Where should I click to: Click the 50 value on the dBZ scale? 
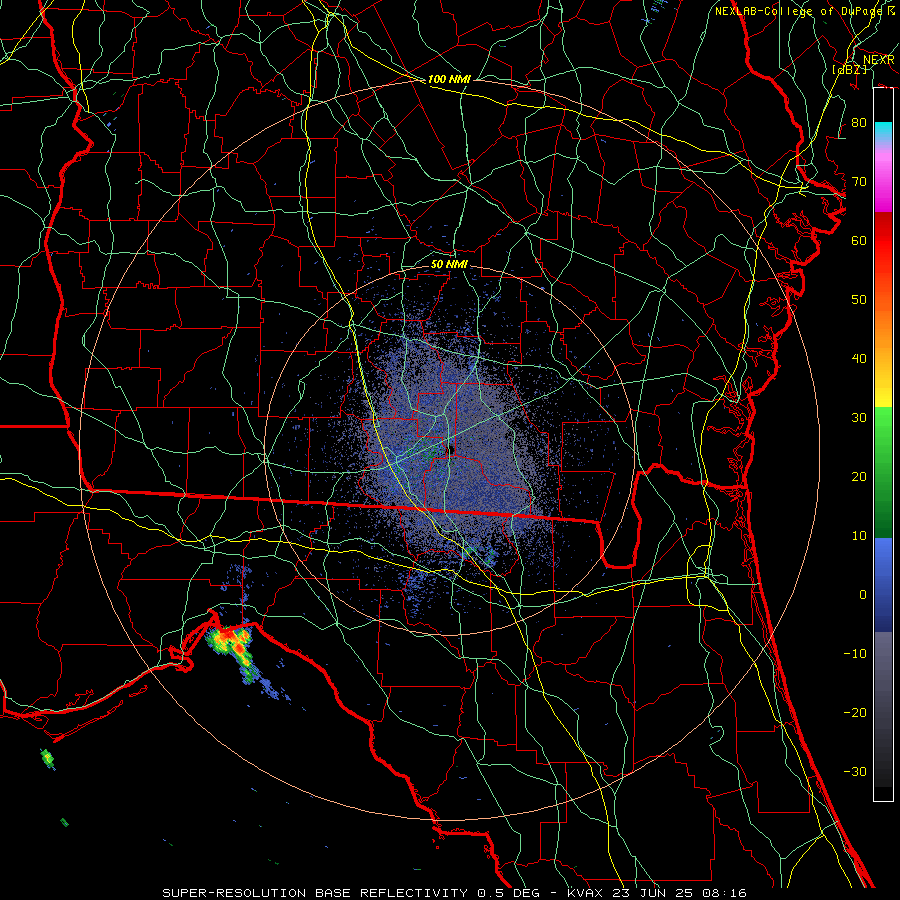[x=859, y=300]
